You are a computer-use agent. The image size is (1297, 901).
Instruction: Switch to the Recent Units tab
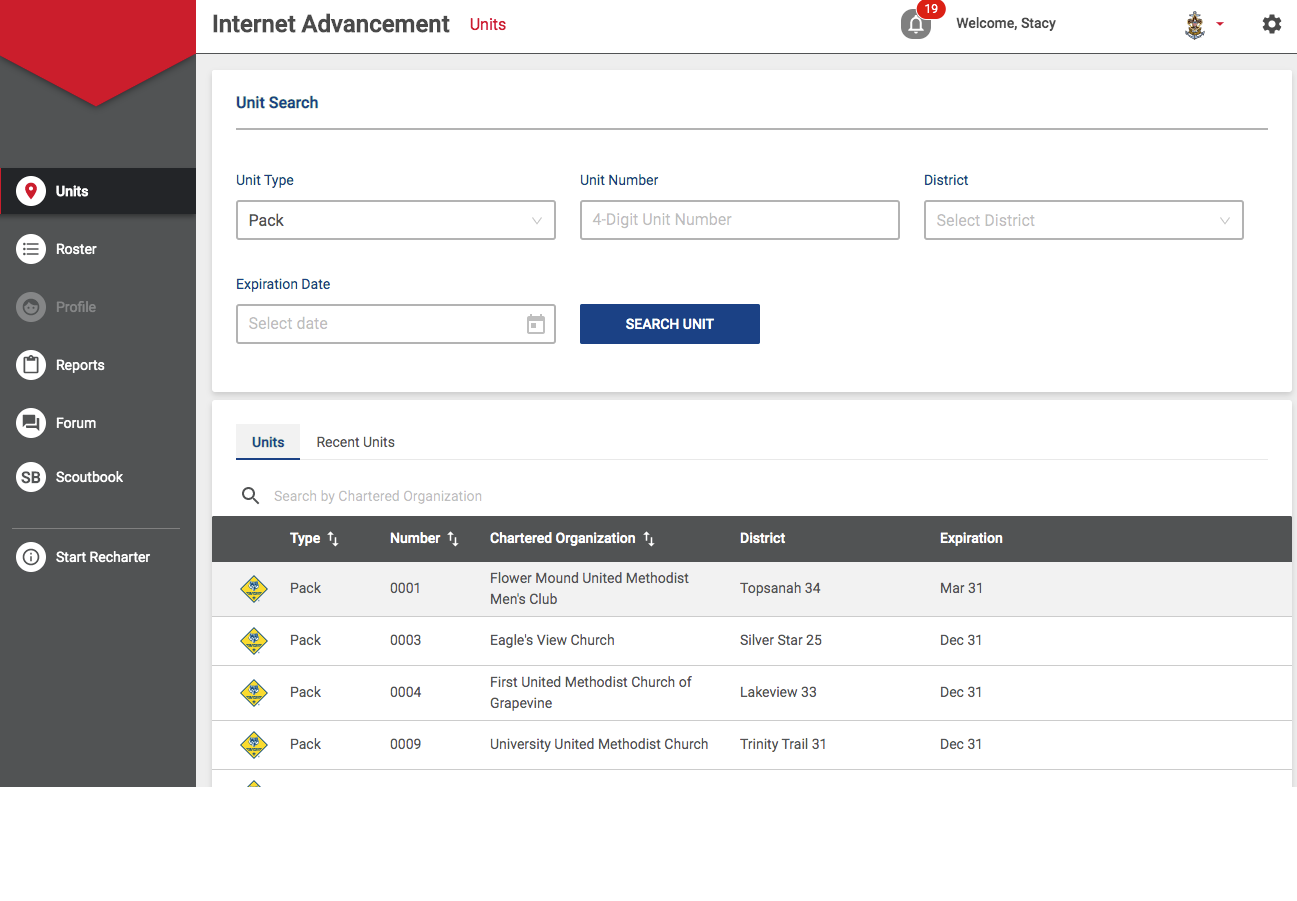(355, 442)
